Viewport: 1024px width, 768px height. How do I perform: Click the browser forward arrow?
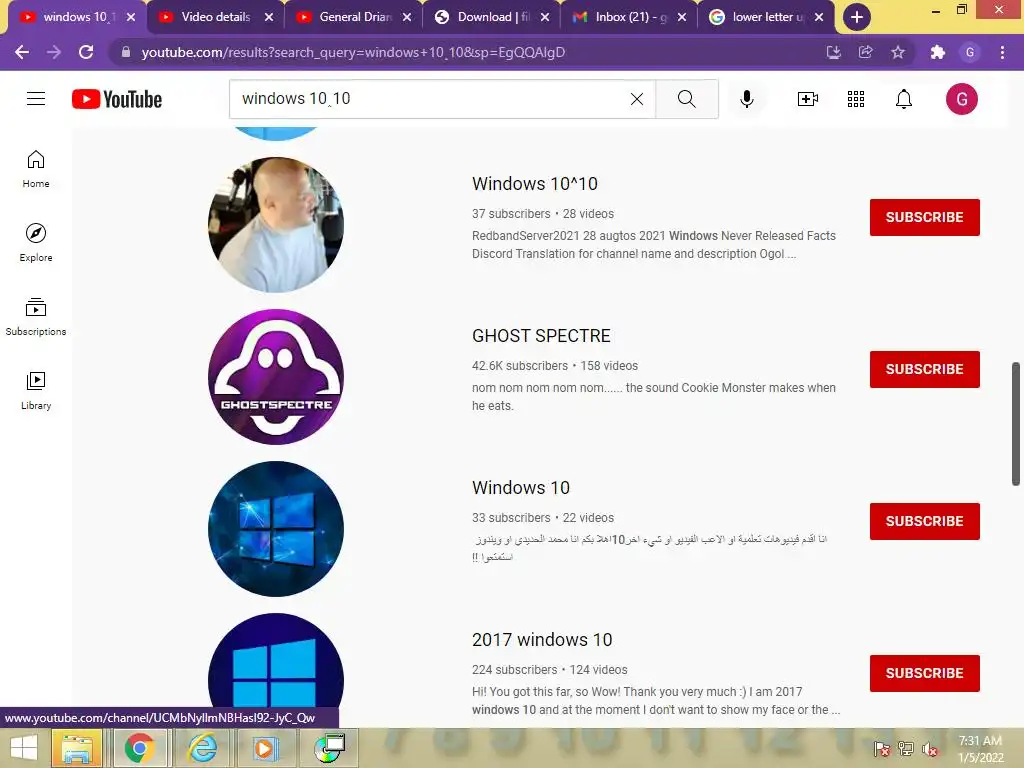[x=54, y=52]
